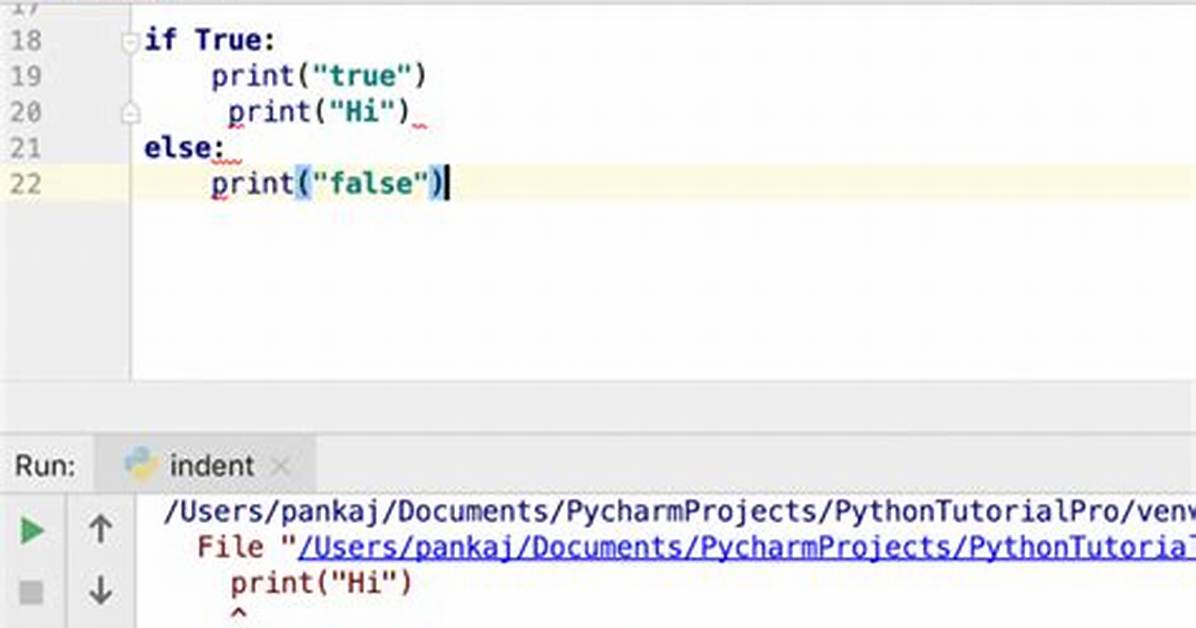Jump up the stack trace with up arrow
The height and width of the screenshot is (628, 1196).
(101, 529)
